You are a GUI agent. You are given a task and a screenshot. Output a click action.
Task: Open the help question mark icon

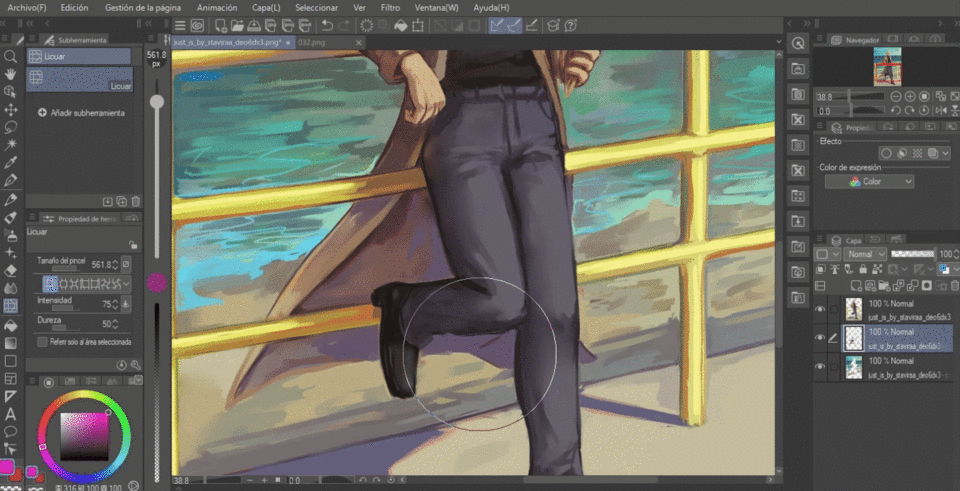tap(571, 26)
